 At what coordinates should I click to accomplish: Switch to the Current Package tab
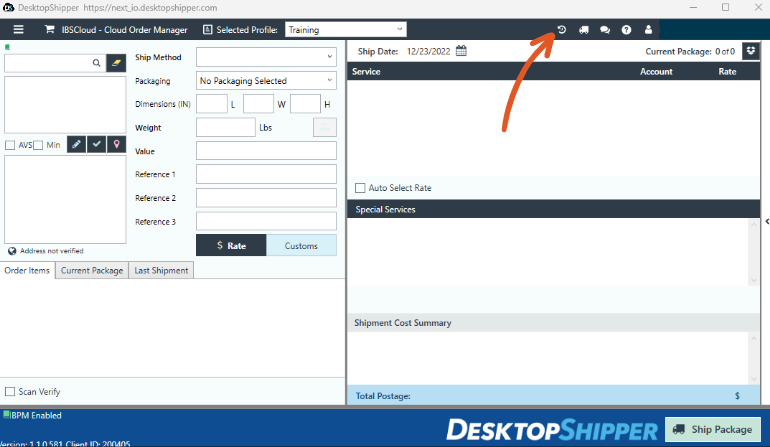tap(92, 271)
